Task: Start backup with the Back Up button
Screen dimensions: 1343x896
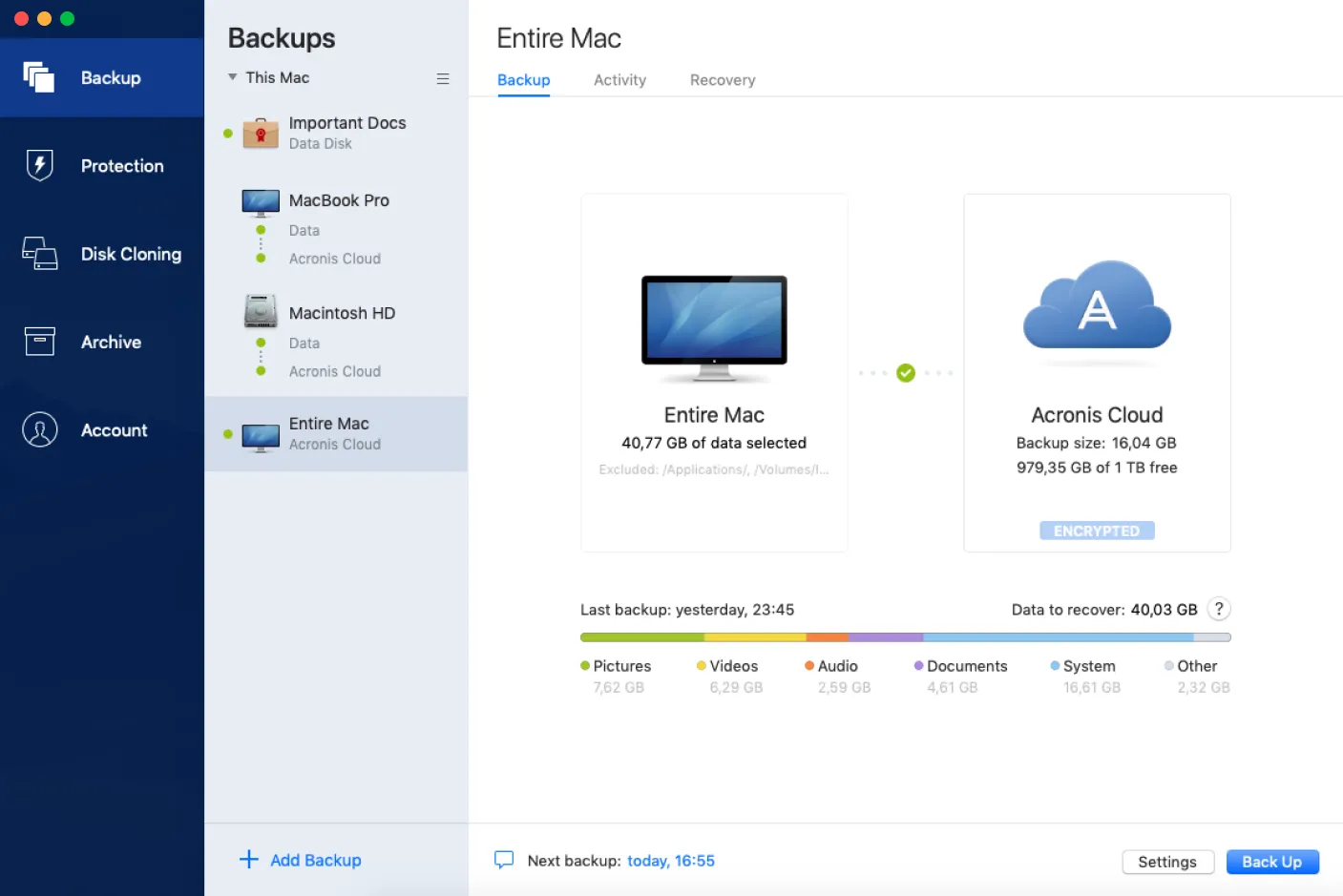Action: (x=1272, y=861)
